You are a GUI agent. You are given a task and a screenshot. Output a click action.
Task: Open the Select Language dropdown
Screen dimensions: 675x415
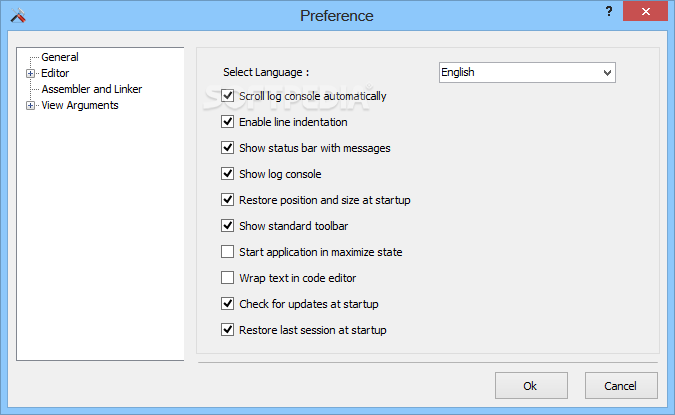coord(527,72)
